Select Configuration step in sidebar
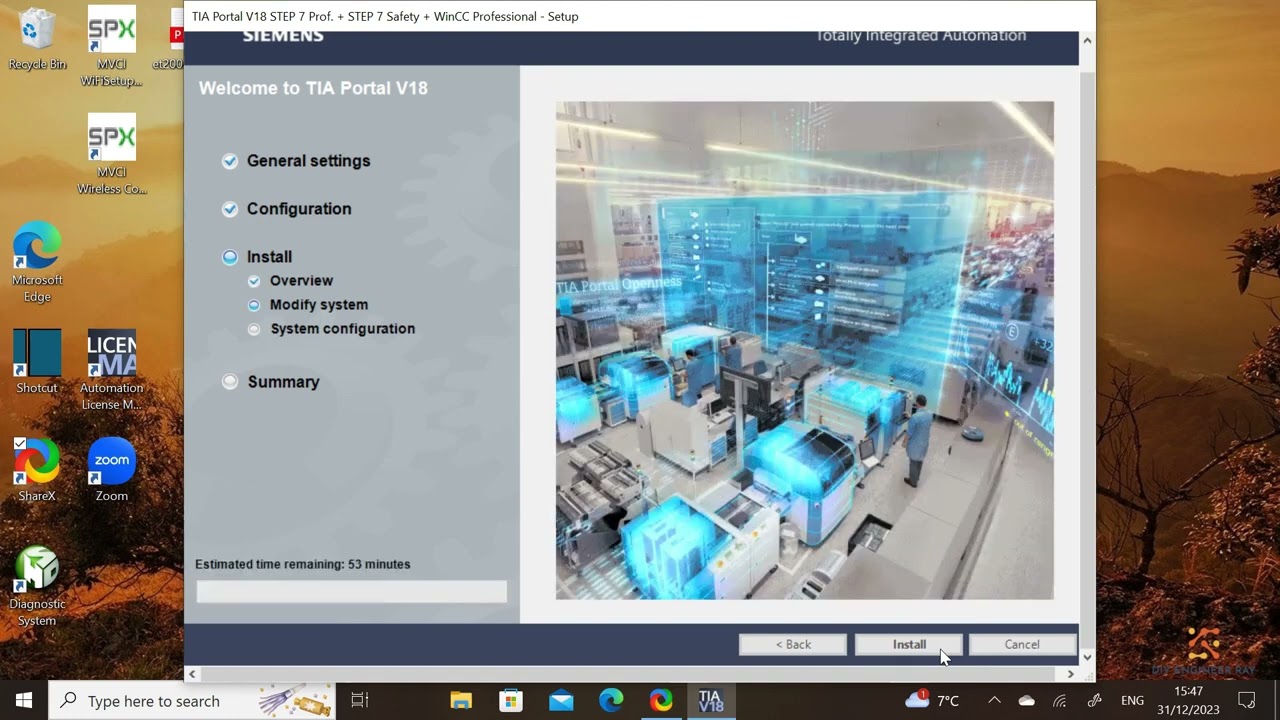 299,209
